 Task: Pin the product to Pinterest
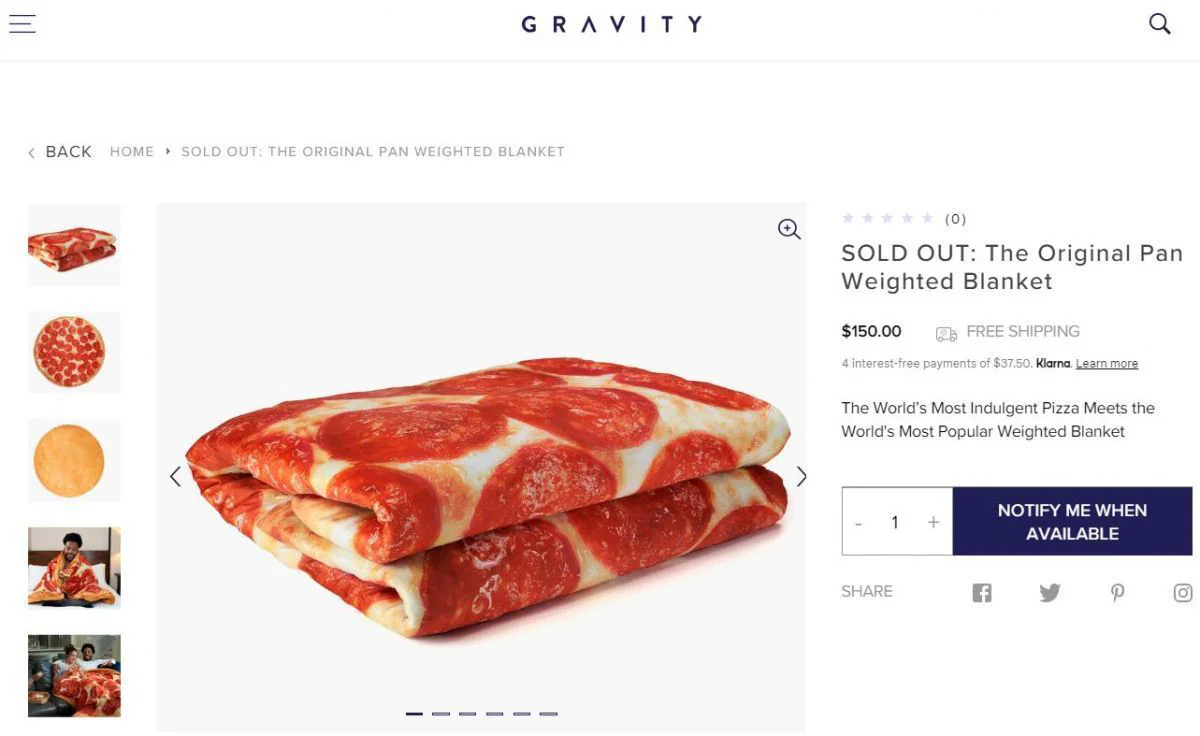(x=1117, y=592)
